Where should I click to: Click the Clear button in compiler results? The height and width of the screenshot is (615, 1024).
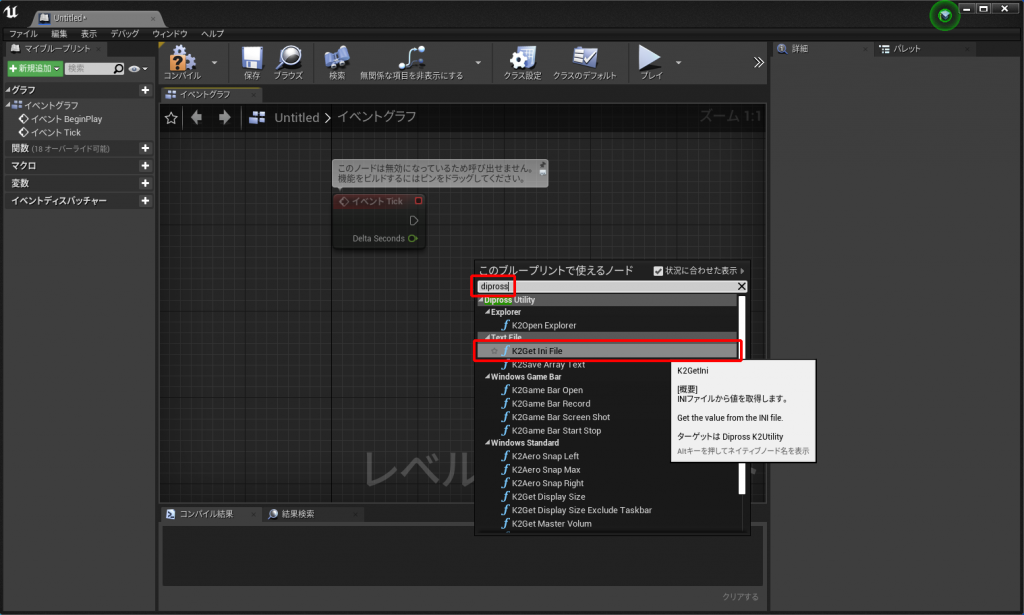click(740, 597)
